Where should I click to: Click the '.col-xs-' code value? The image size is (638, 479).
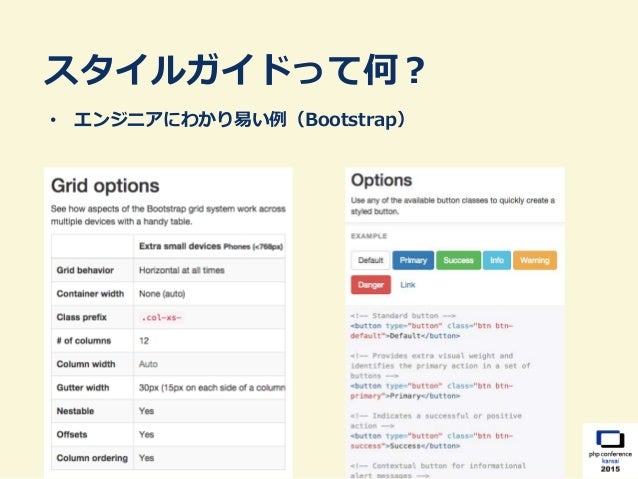161,317
